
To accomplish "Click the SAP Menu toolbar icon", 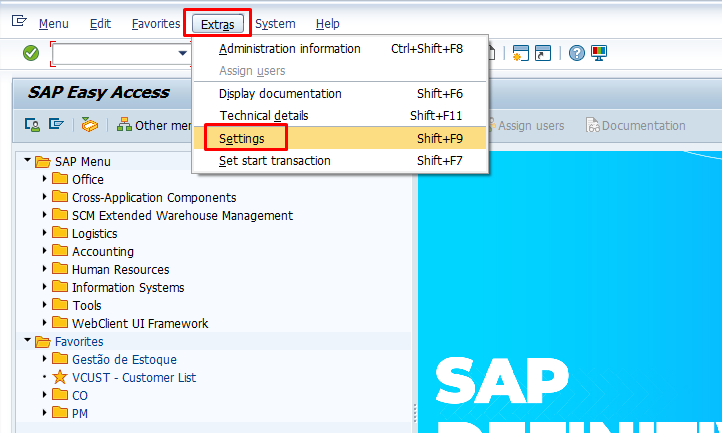I will point(57,125).
